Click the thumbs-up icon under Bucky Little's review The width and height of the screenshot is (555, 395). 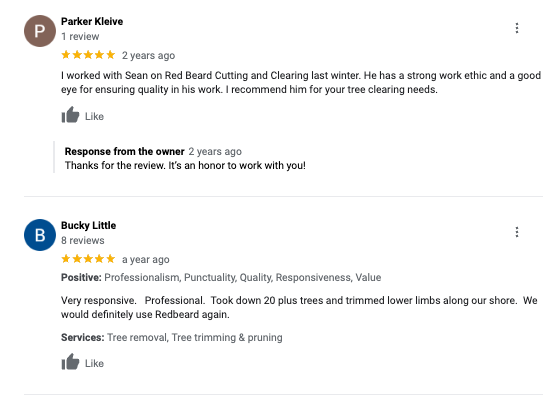tap(70, 362)
